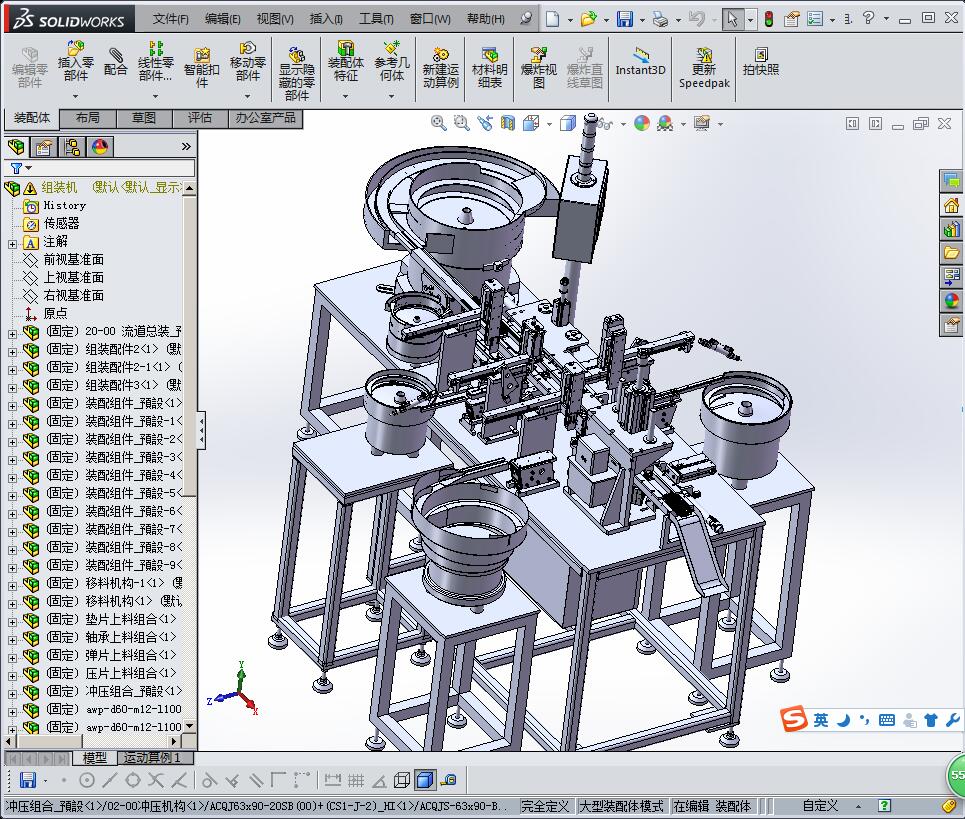Switch to the 评估 tab

click(200, 118)
